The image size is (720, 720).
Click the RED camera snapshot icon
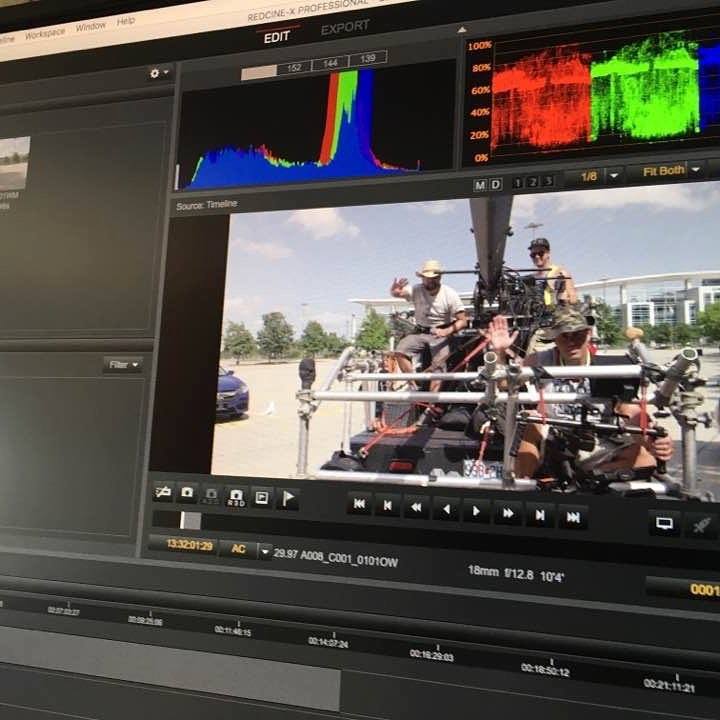[236, 497]
